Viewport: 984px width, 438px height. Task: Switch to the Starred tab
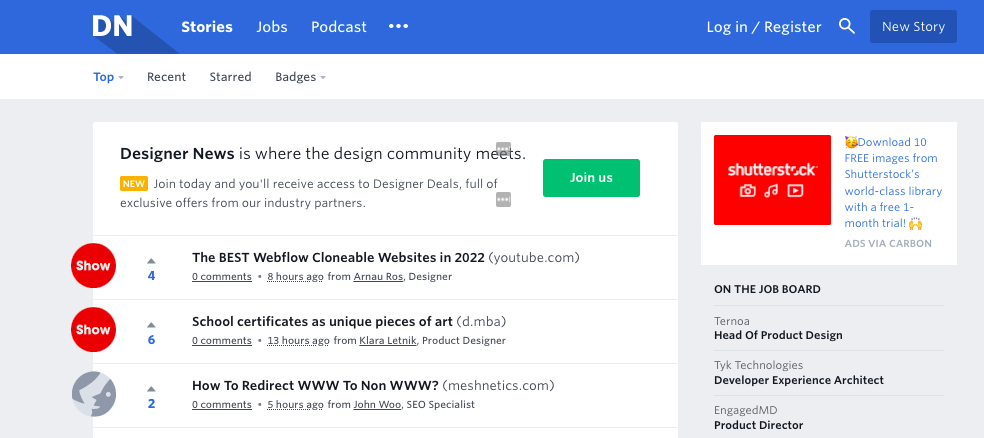230,77
